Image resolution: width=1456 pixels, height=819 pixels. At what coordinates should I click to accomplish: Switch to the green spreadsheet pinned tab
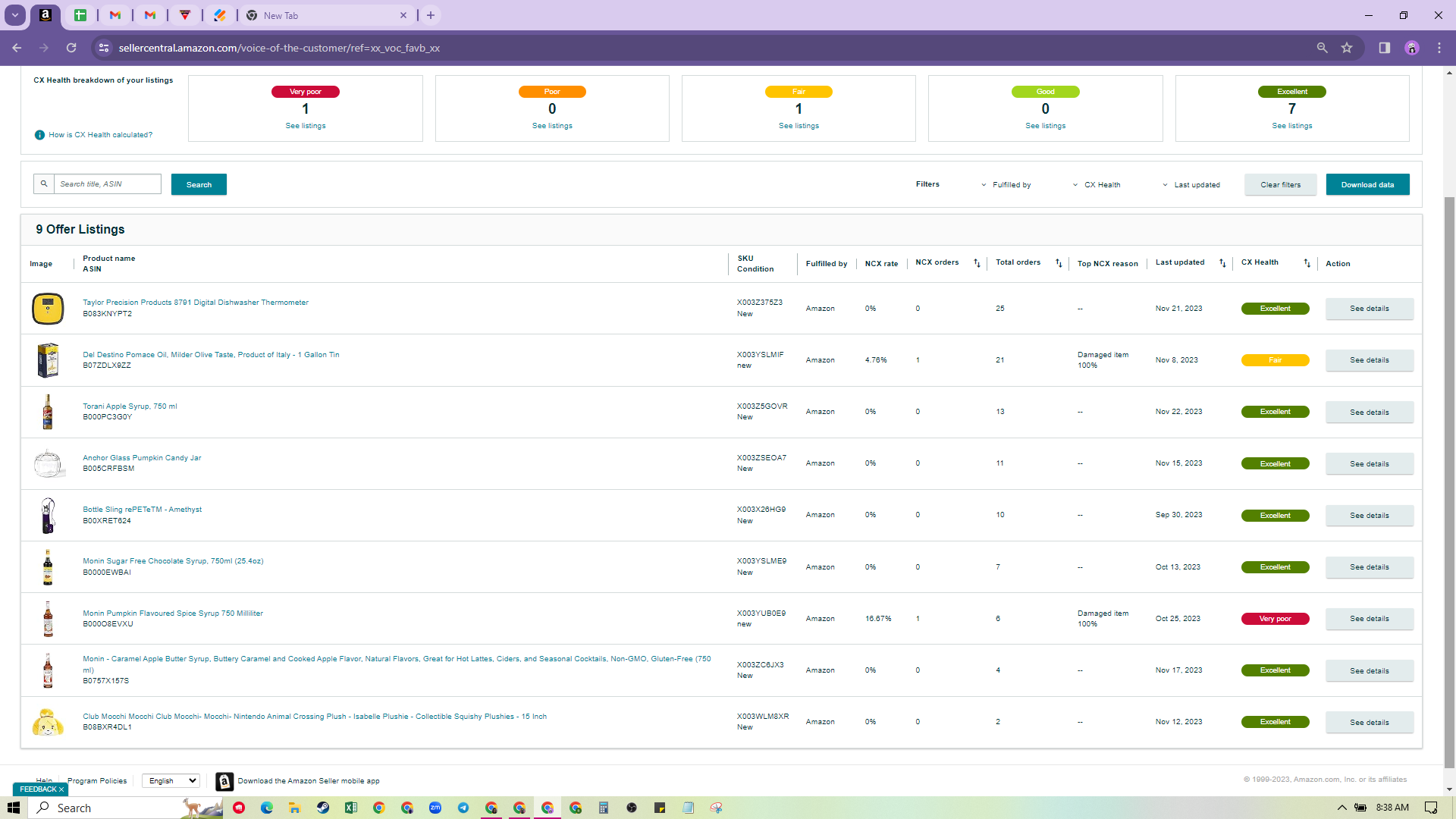pos(80,15)
